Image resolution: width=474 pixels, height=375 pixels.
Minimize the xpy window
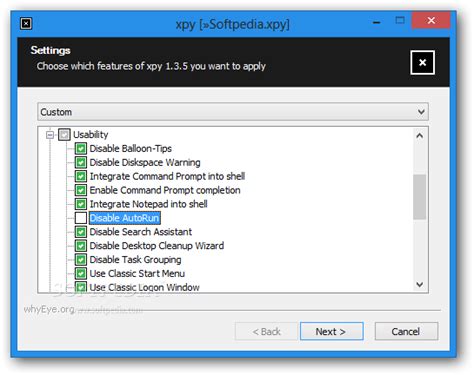[376, 22]
